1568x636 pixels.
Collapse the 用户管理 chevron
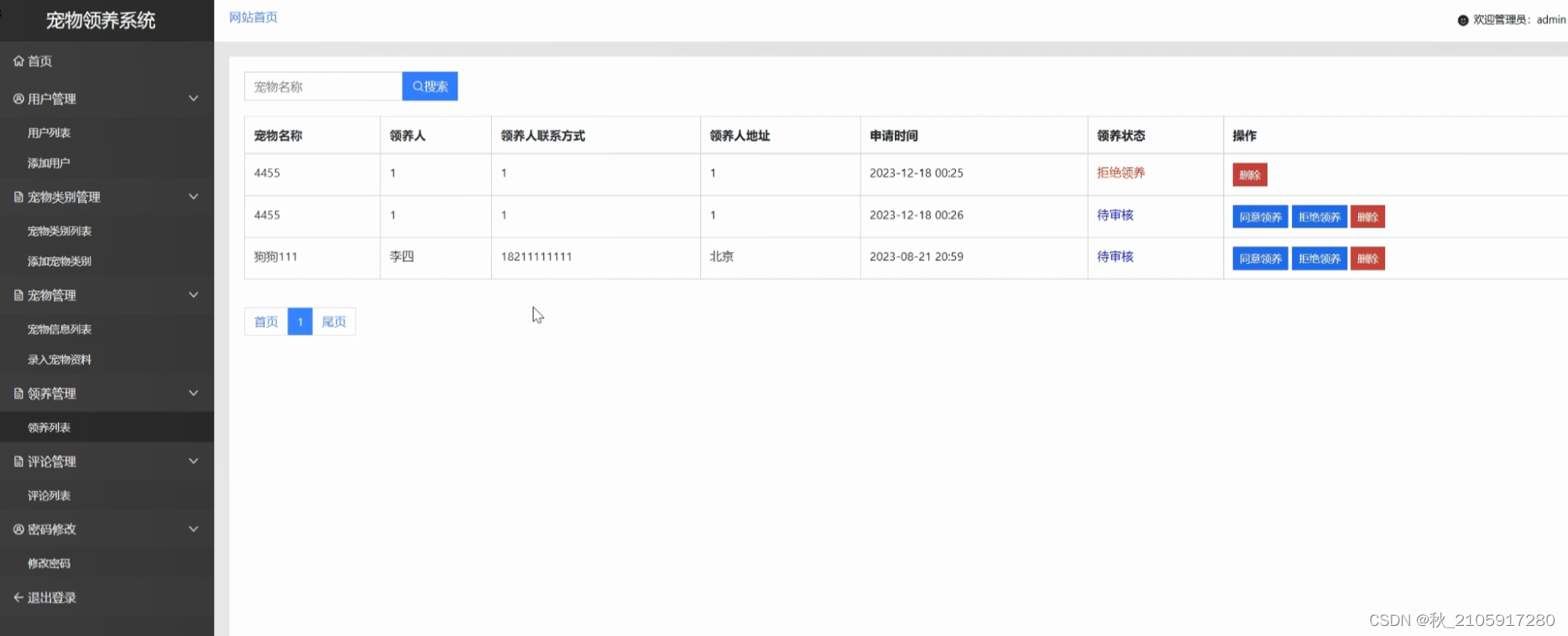(x=193, y=98)
